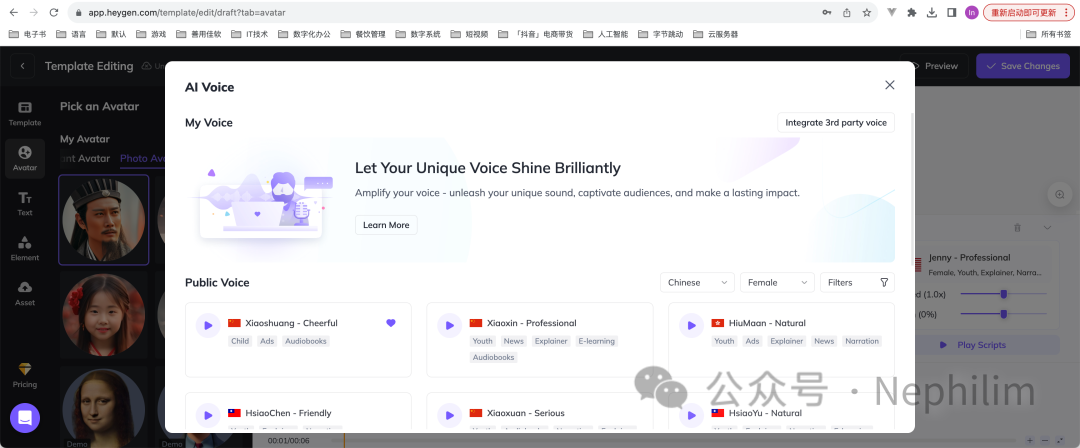Screen dimensions: 1080x448
Task: Open the chat support bubble
Action: (25, 418)
